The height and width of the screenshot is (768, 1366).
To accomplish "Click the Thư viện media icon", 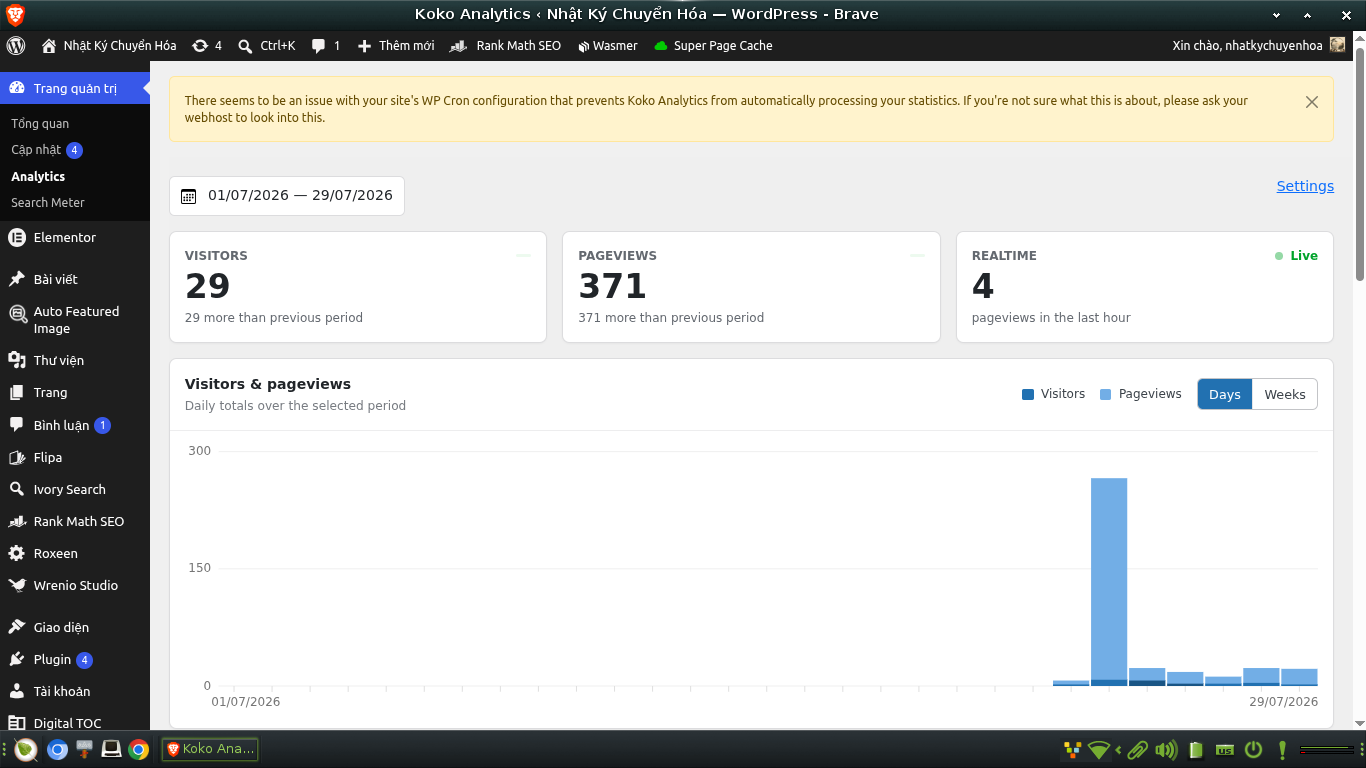I will [17, 360].
